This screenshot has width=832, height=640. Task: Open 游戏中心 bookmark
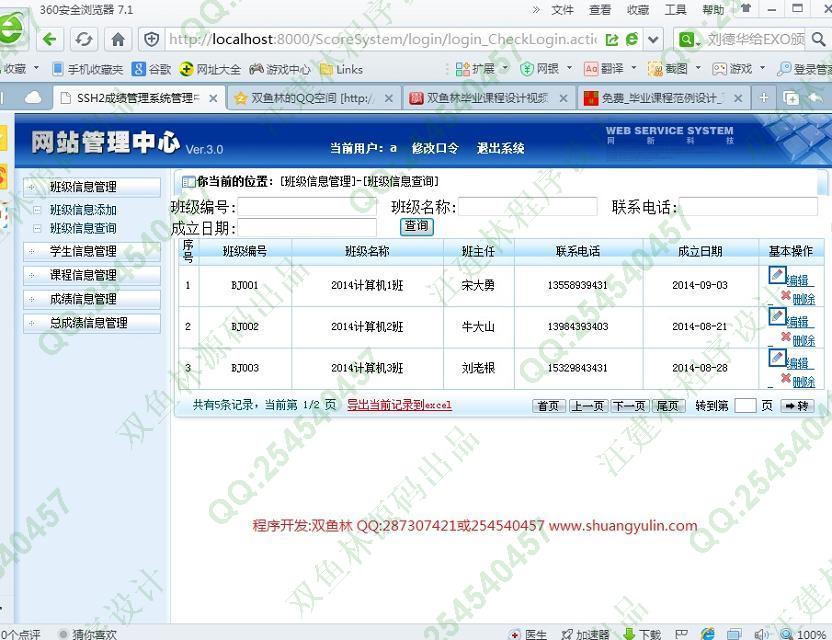[x=280, y=69]
